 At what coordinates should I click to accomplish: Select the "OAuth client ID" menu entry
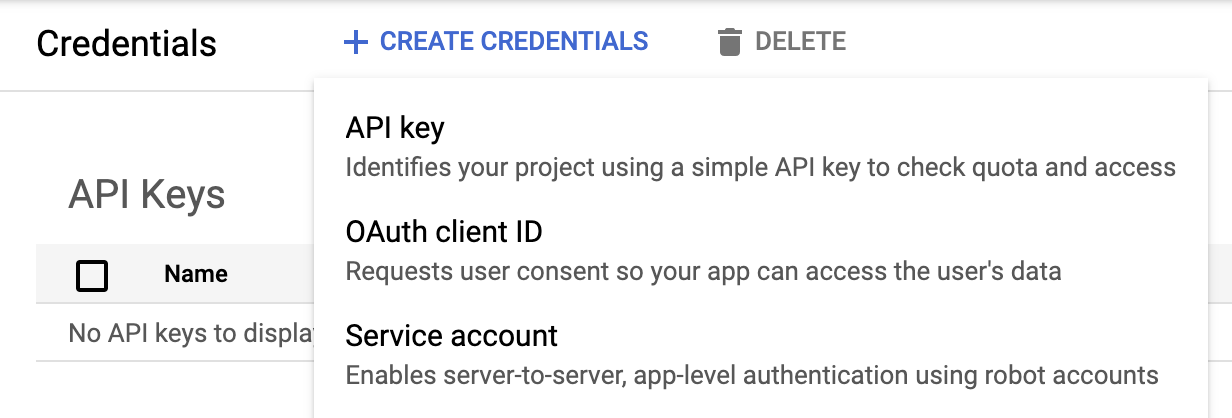tap(444, 233)
